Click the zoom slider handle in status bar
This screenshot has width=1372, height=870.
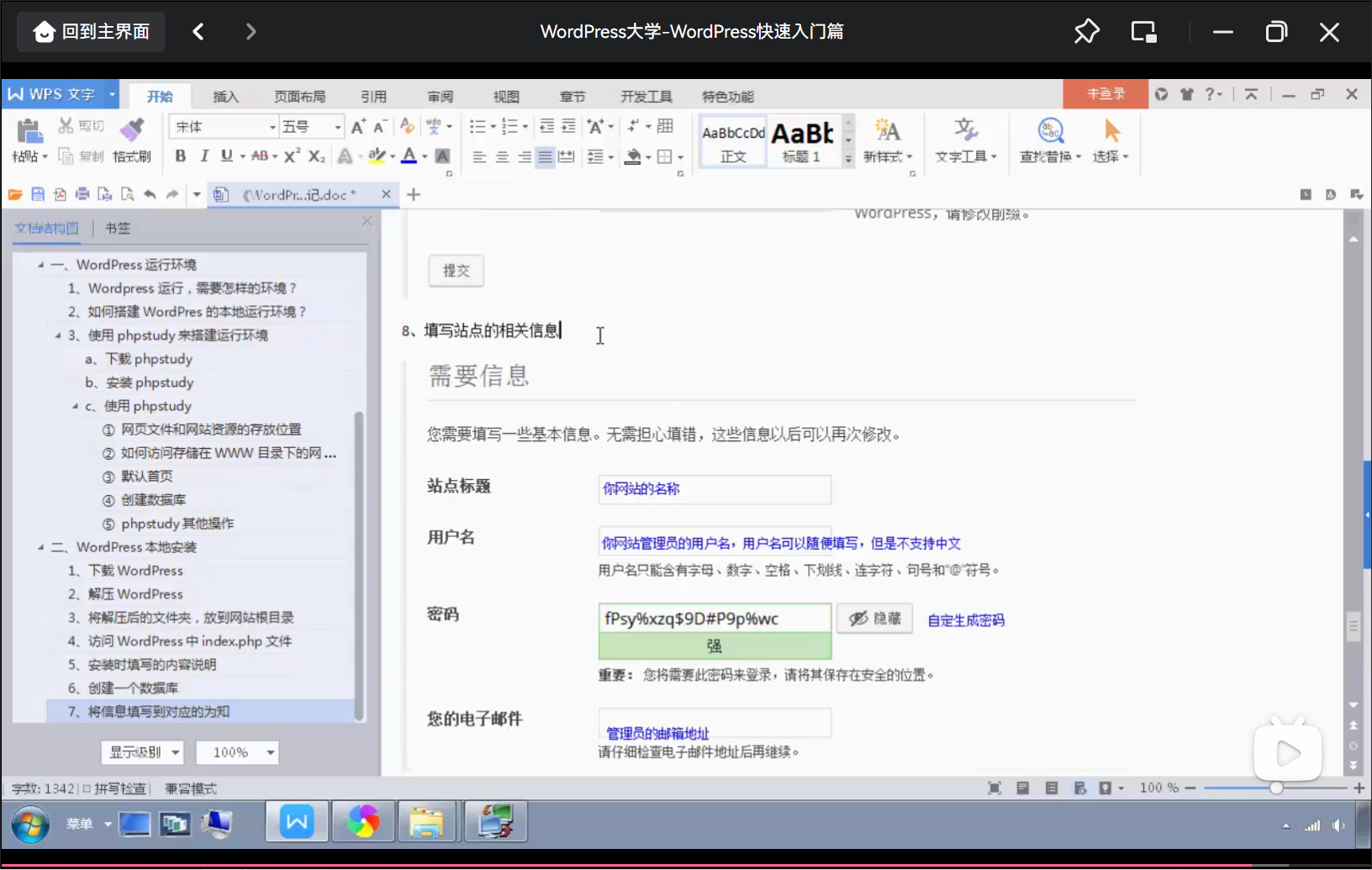coord(1276,788)
